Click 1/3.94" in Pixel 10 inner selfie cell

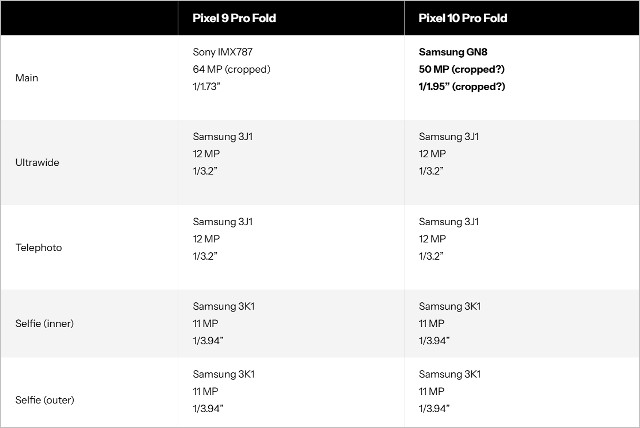[x=434, y=340]
